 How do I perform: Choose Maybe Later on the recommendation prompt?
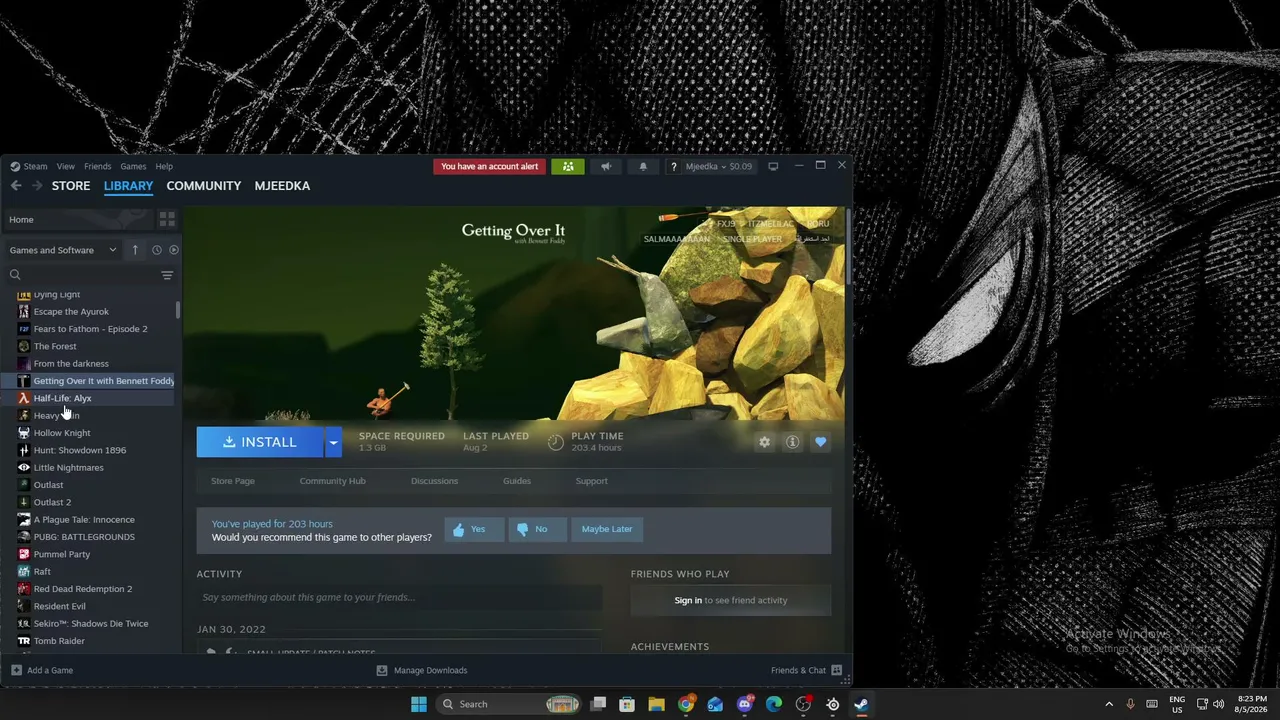607,529
